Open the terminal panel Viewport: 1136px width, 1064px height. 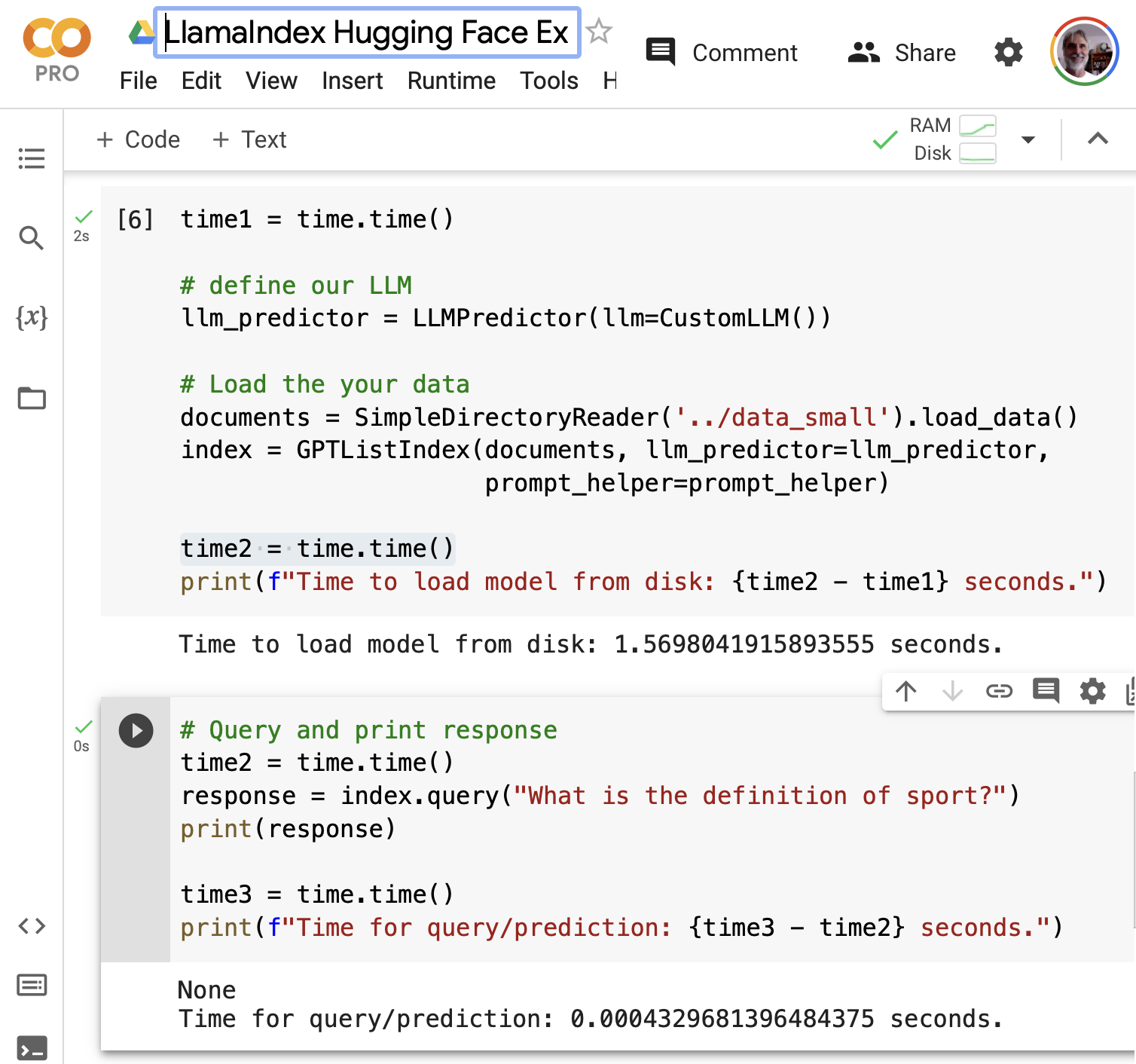coord(32,1048)
